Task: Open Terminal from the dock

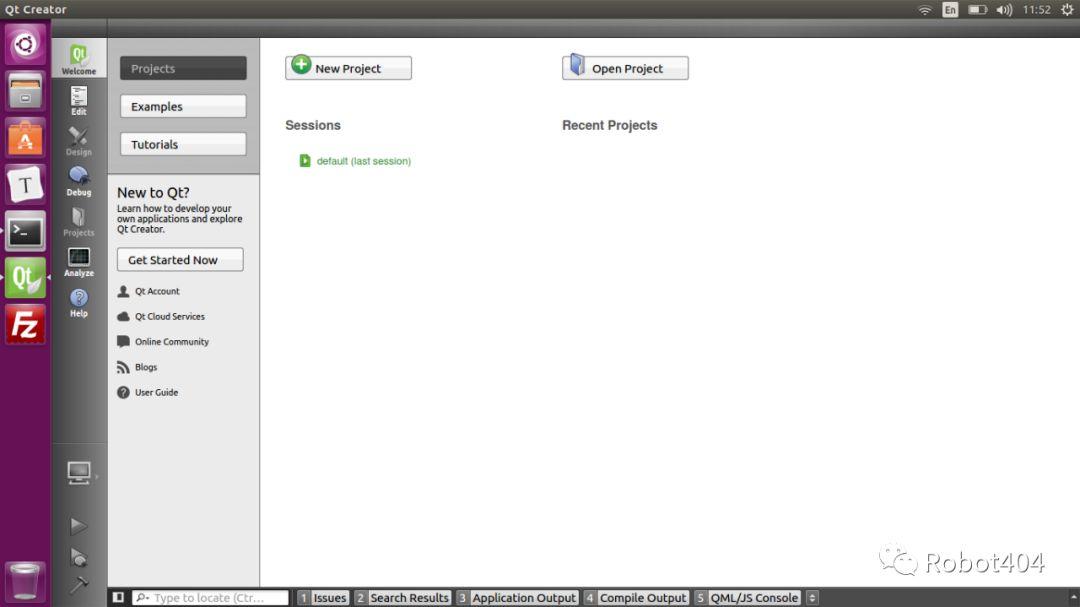Action: coord(25,231)
